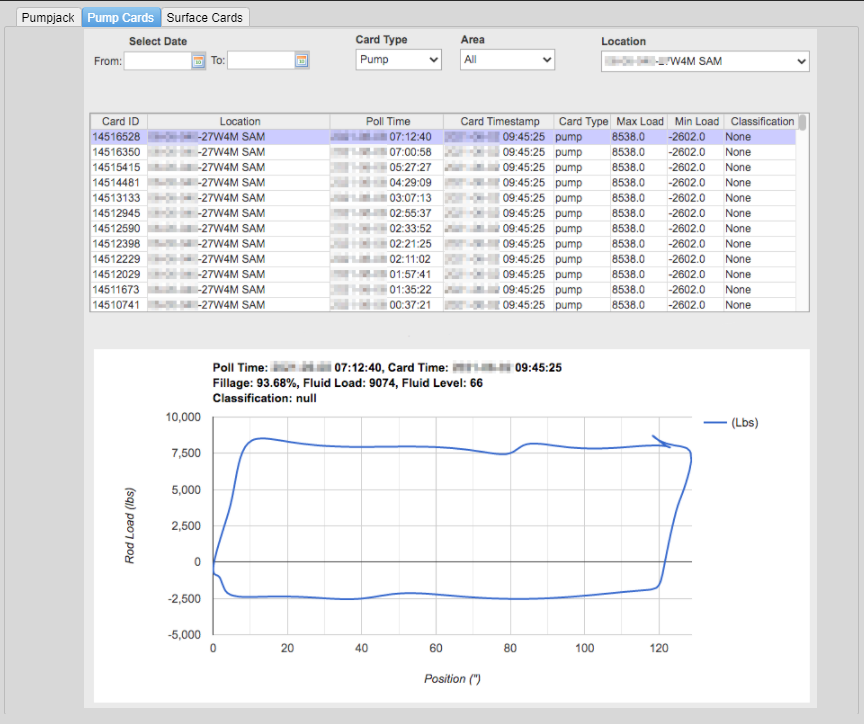
Task: Select card row 14512398
Action: pyautogui.click(x=444, y=244)
